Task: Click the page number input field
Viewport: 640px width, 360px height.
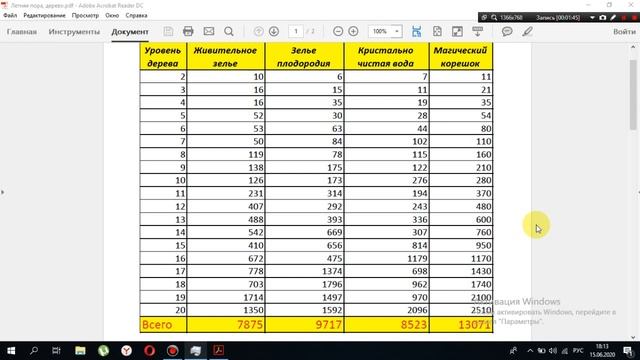Action: pyautogui.click(x=296, y=31)
